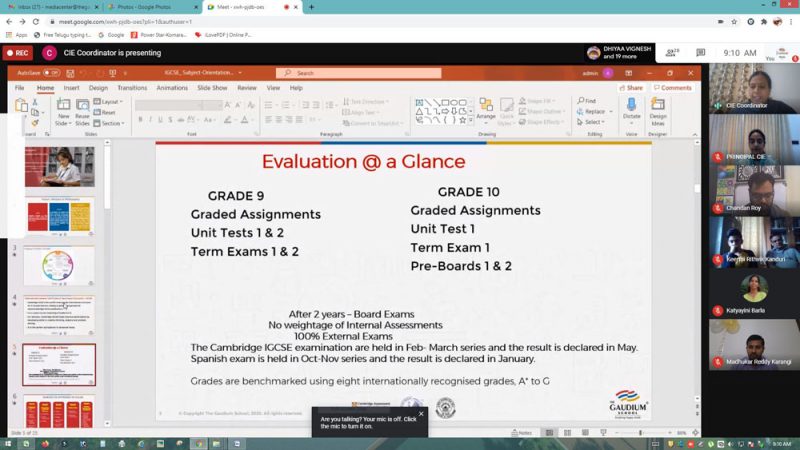
Task: Open Reuse Slides tool
Action: point(82,111)
